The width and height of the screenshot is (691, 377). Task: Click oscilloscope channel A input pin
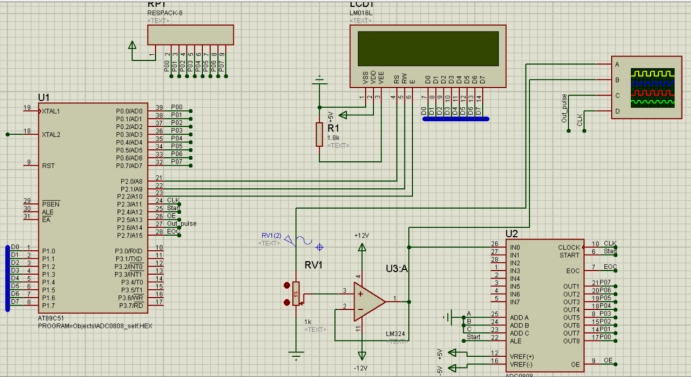click(617, 64)
